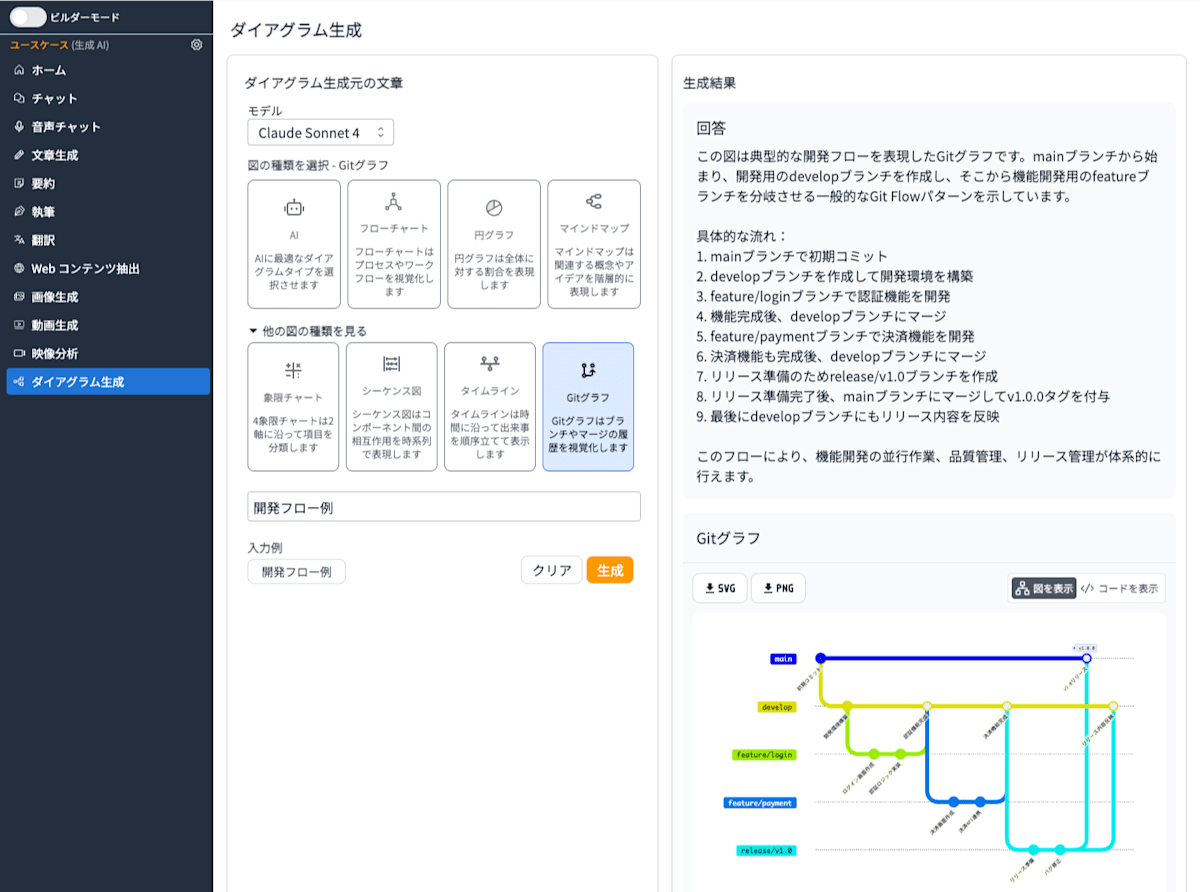The width and height of the screenshot is (1200, 892).
Task: Collapse the 他の図の種類を見る section
Action: (x=307, y=330)
